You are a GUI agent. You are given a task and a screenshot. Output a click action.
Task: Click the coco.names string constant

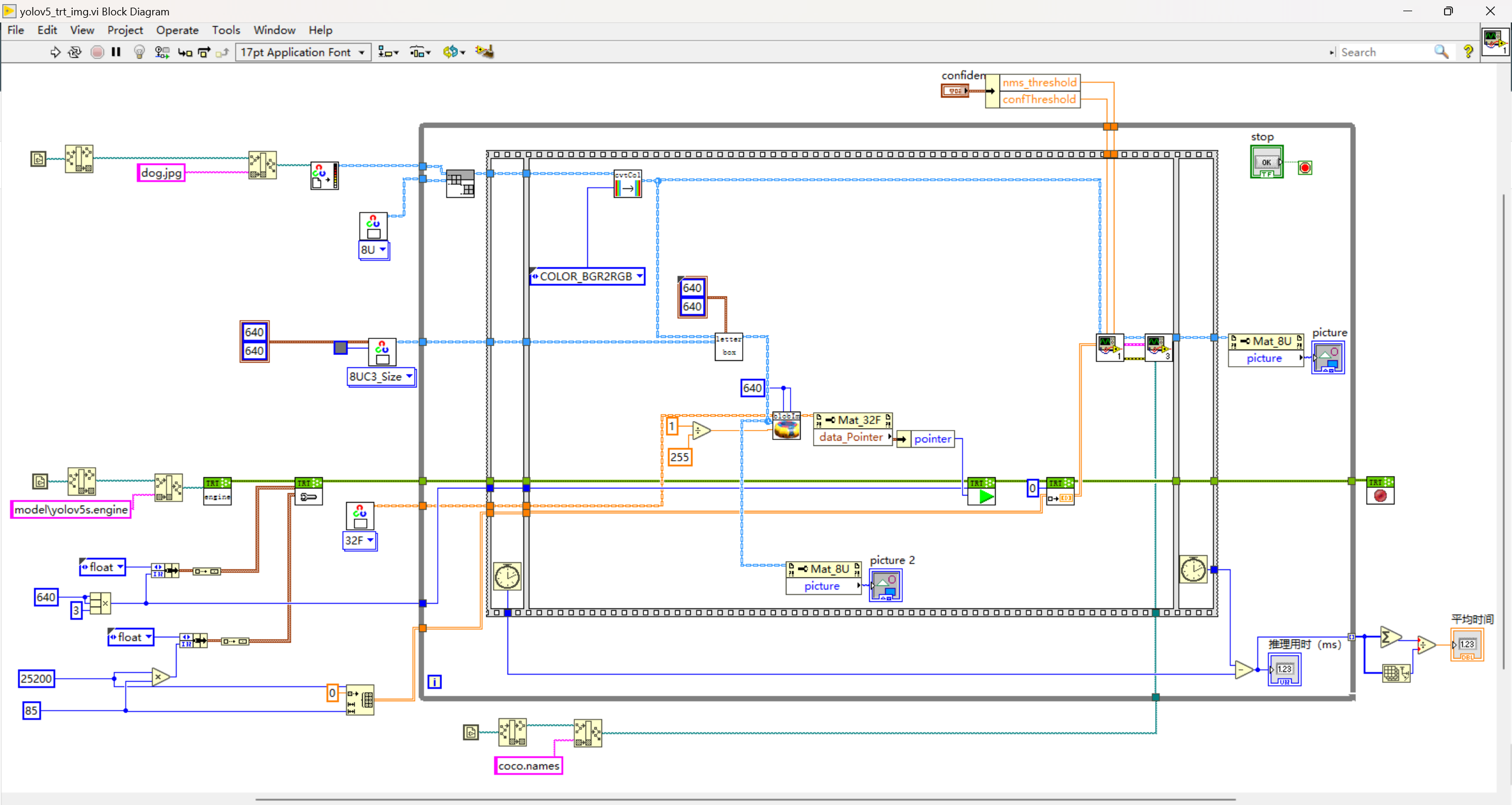pos(528,765)
